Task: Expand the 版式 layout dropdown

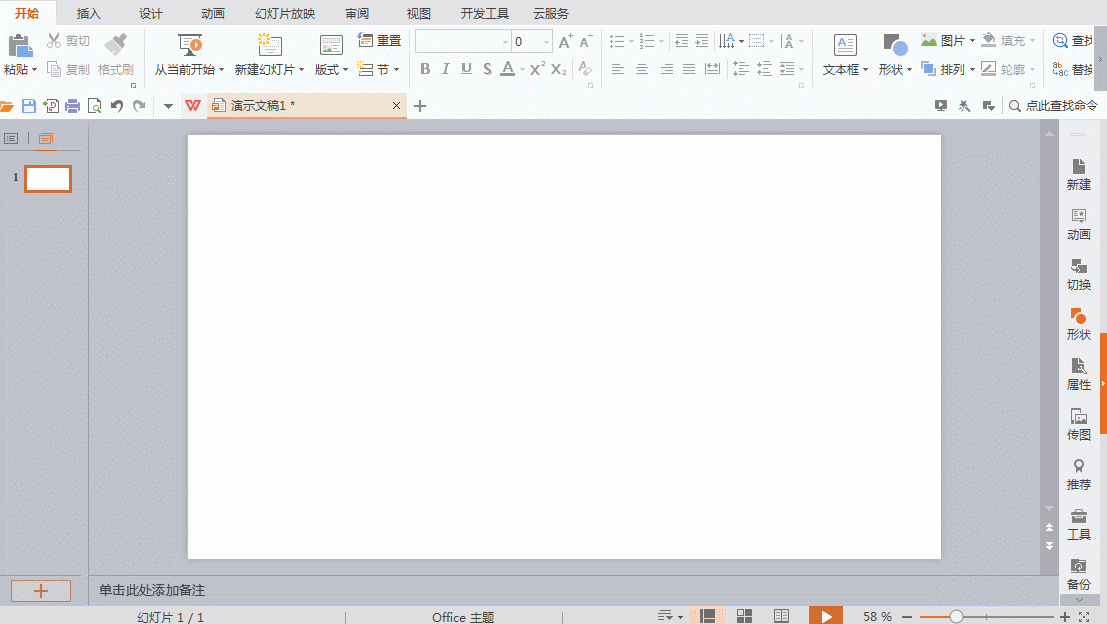Action: click(x=331, y=70)
